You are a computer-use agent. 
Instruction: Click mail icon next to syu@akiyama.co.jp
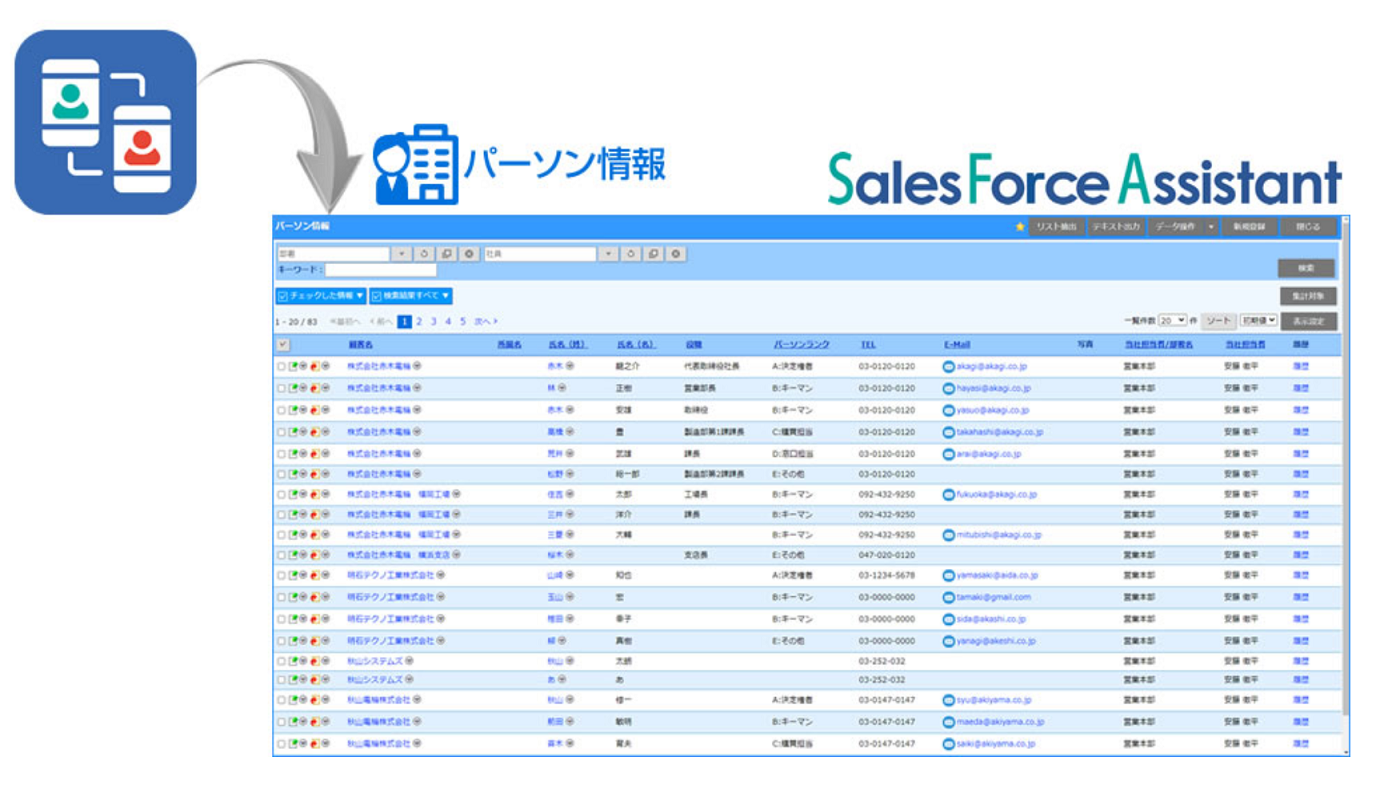(948, 700)
